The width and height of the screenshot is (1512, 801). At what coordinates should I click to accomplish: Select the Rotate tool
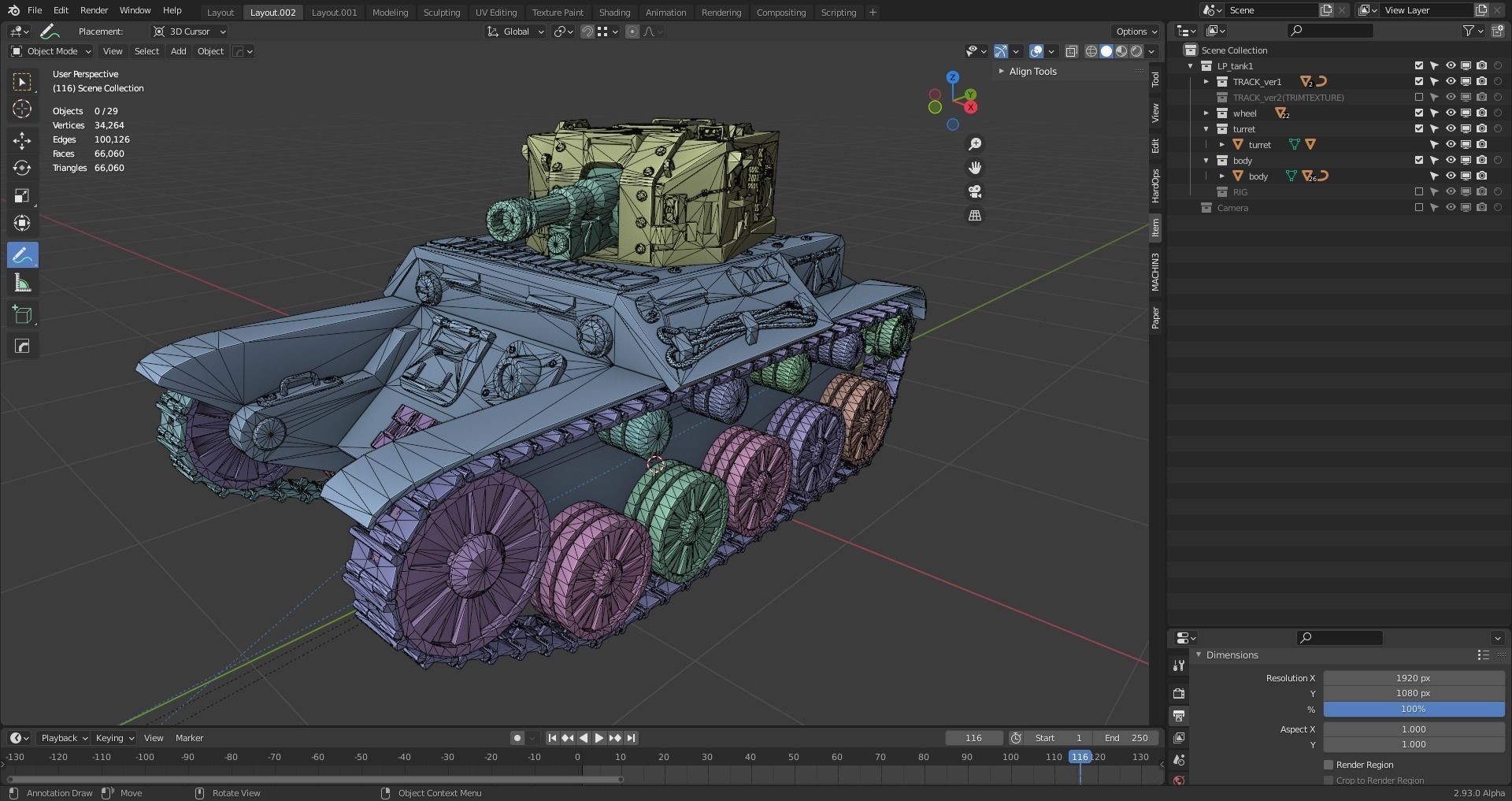(22, 168)
